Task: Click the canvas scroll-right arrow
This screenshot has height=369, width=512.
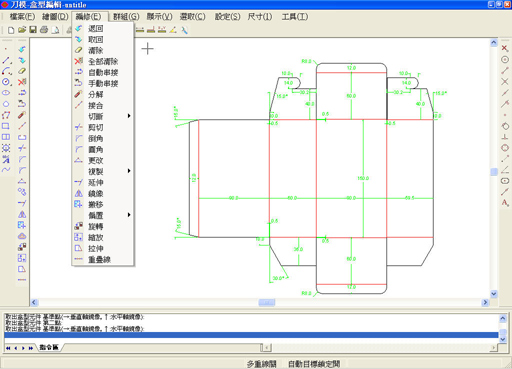Action: tap(485, 302)
